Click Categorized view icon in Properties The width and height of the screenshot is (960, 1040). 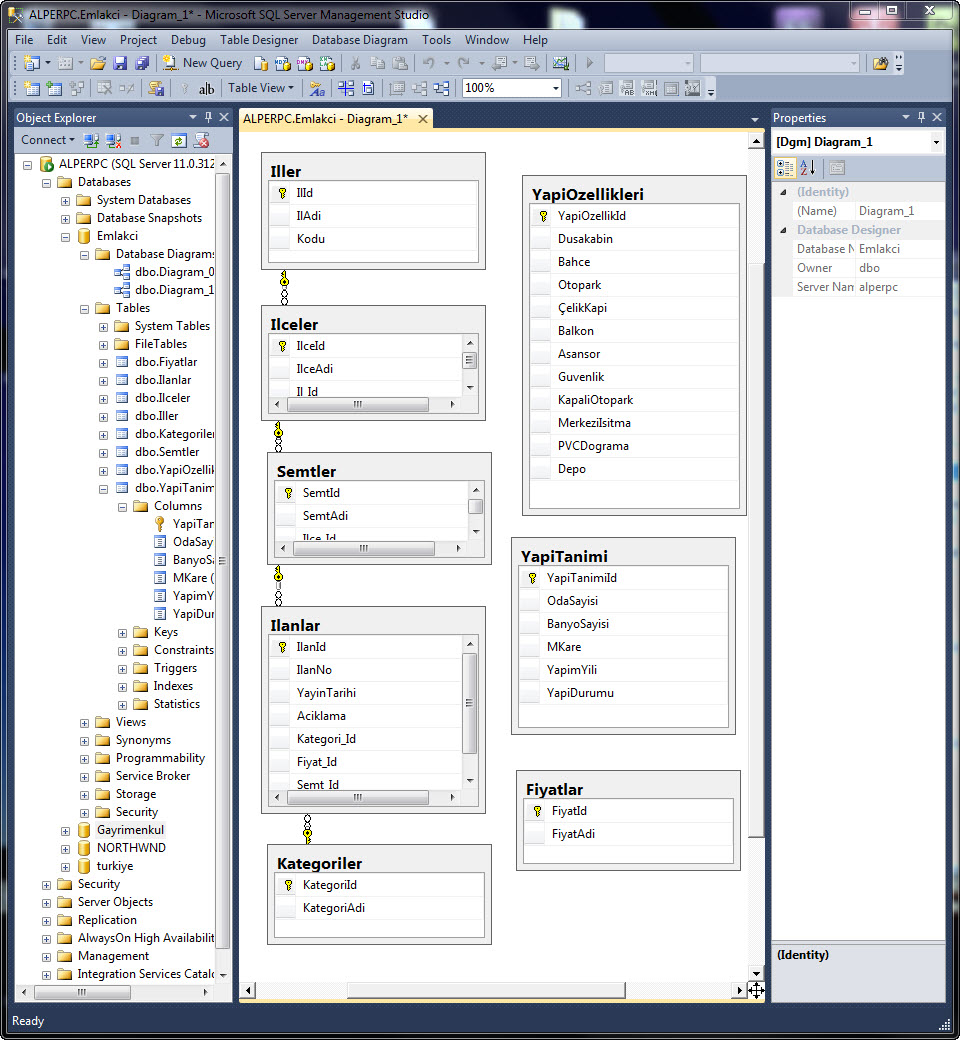[785, 168]
